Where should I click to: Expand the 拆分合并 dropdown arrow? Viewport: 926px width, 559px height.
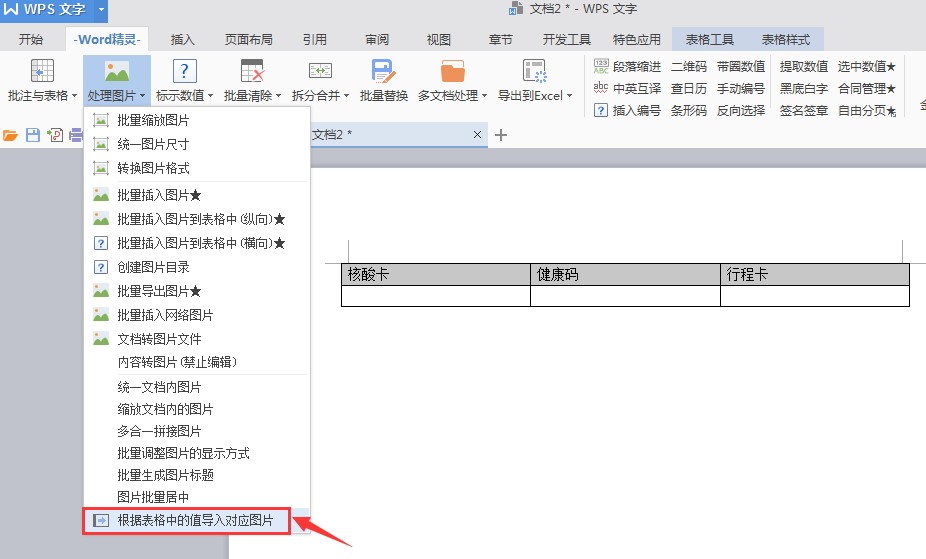pyautogui.click(x=346, y=96)
